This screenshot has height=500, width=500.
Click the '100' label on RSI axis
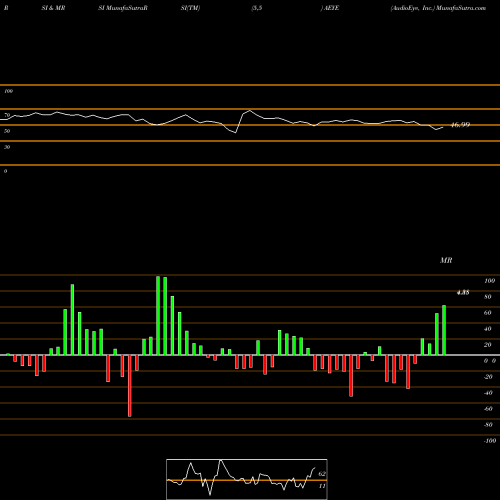pos(8,91)
